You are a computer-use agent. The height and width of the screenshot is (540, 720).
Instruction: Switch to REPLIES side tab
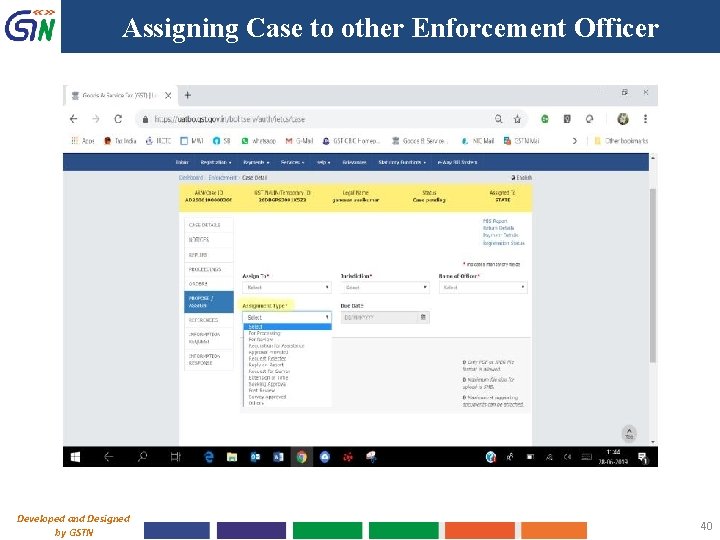point(208,255)
